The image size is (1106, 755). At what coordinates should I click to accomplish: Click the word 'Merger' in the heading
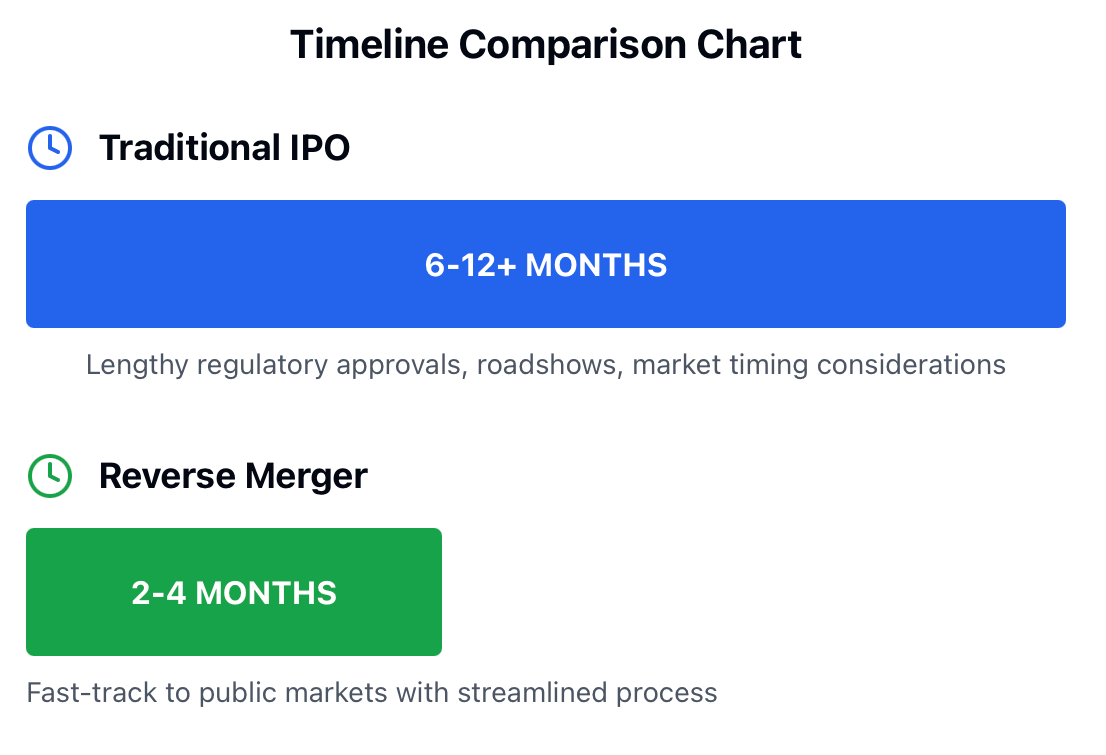click(307, 477)
